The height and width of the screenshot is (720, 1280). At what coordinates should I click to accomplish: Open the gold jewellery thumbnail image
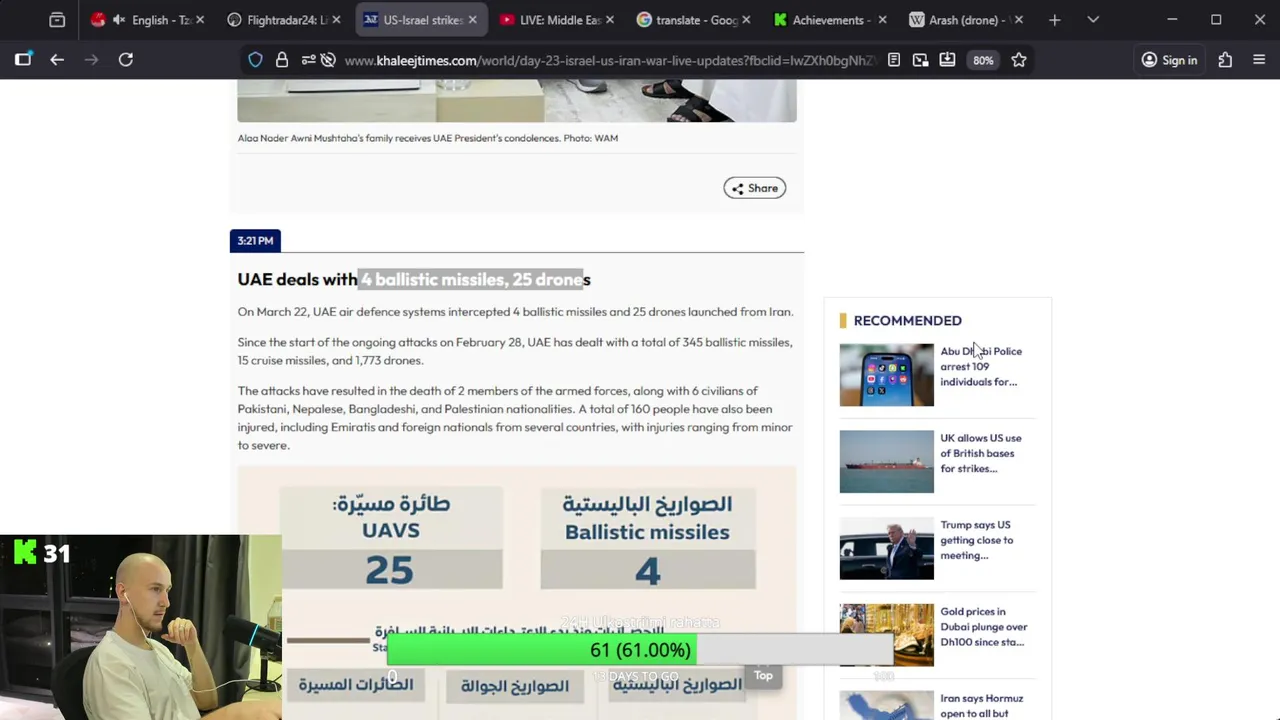pyautogui.click(x=887, y=635)
